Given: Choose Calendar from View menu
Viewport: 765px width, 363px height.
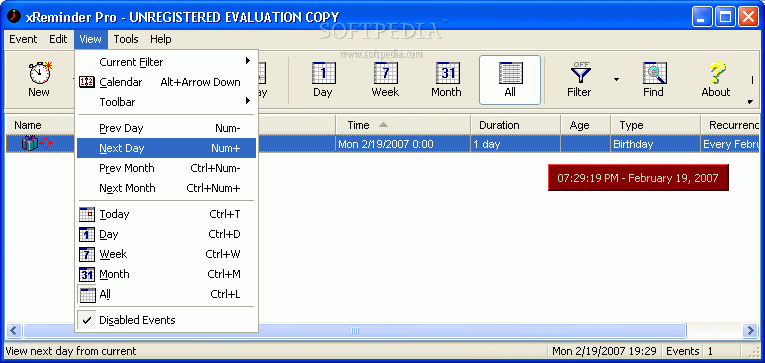Looking at the screenshot, I should [166, 82].
